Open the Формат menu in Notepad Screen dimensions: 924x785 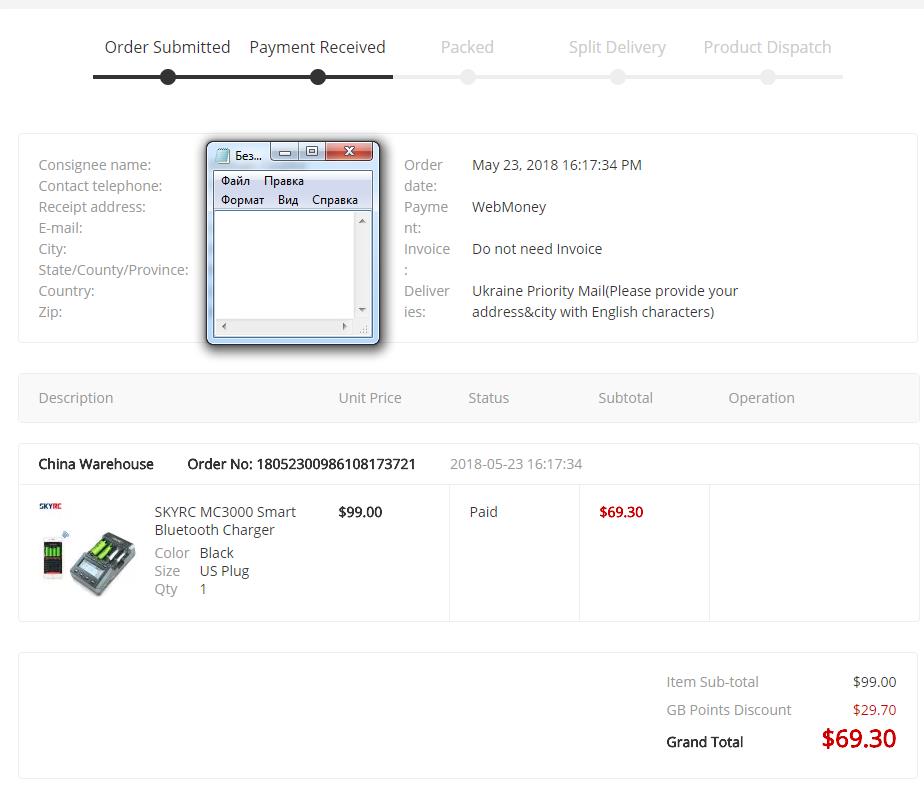[x=242, y=200]
